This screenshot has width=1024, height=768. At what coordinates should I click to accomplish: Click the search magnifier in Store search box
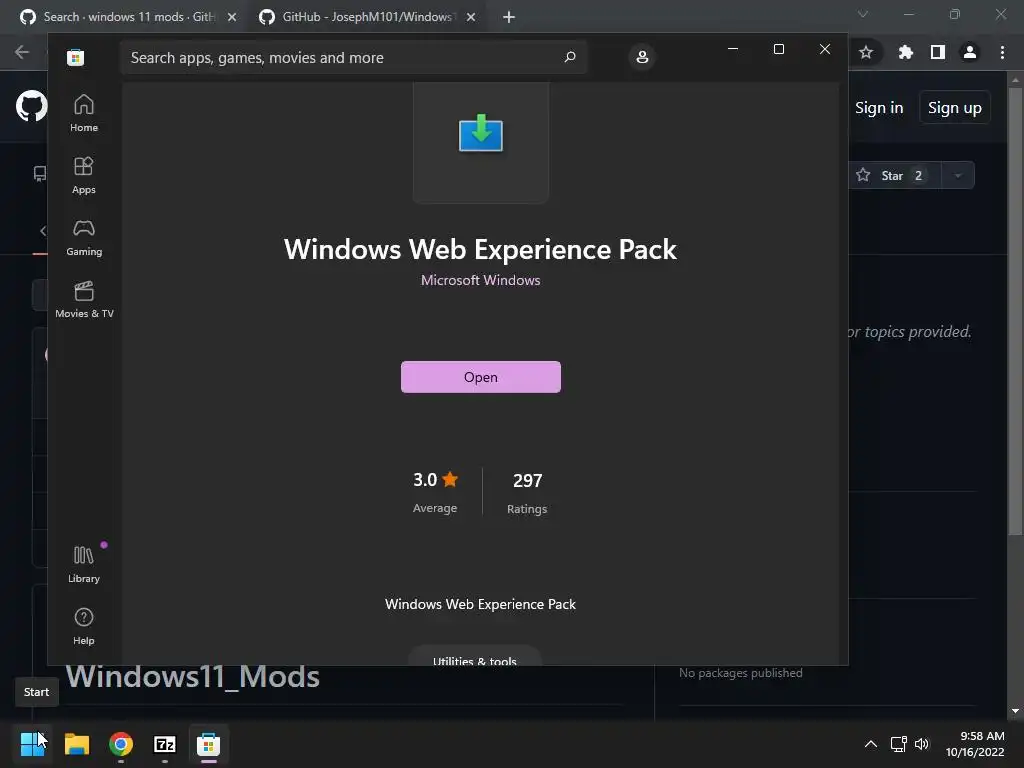tap(570, 57)
